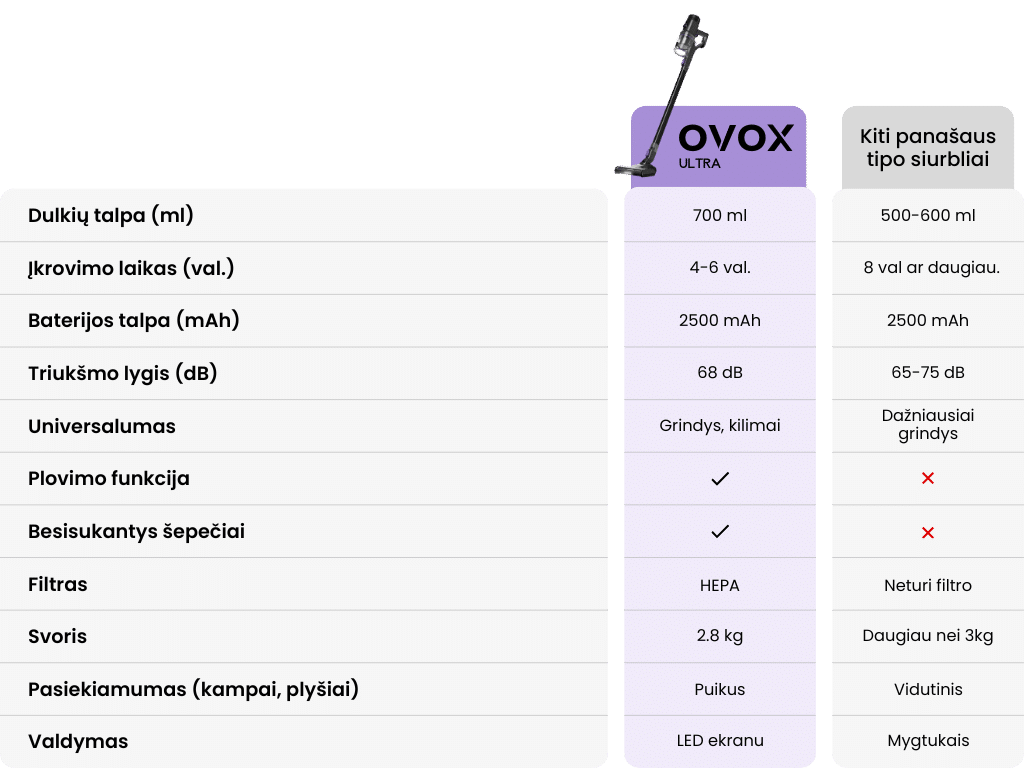This screenshot has width=1024, height=768.
Task: Click the 700 ml OVOX value
Action: [x=719, y=215]
